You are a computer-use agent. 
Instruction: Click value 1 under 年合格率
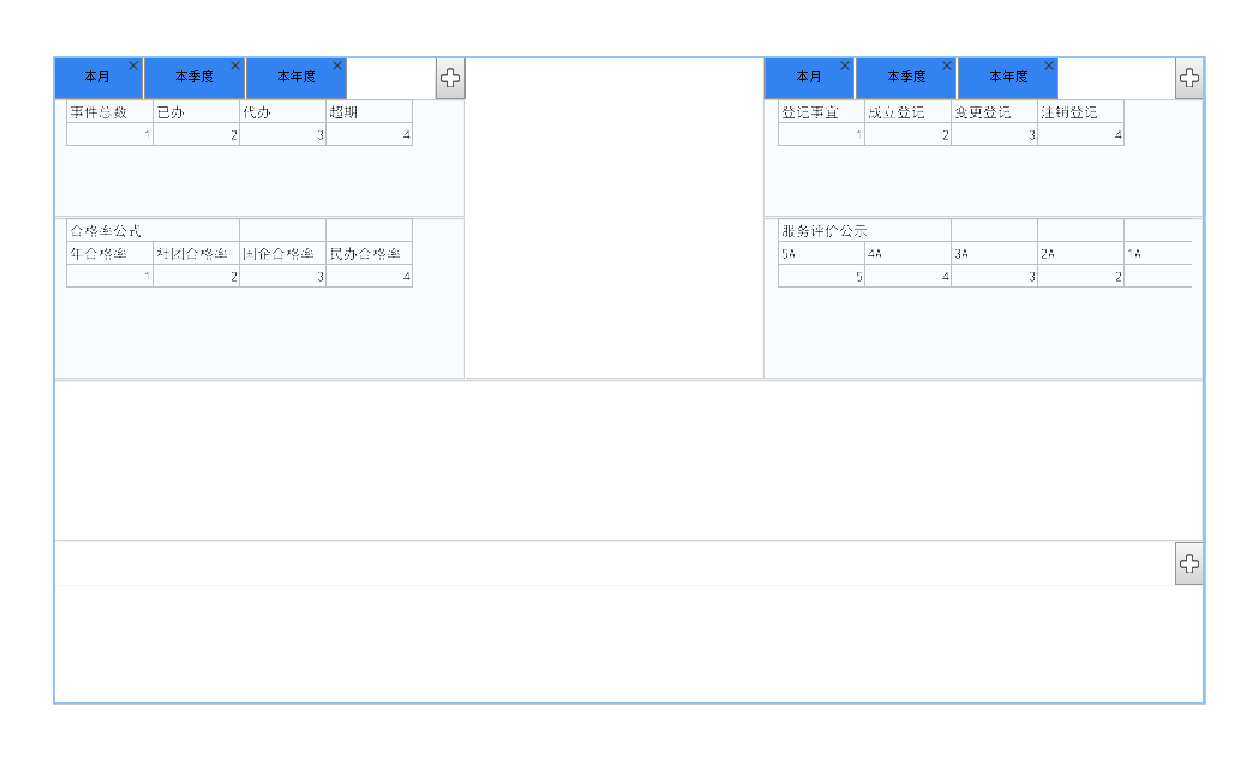pyautogui.click(x=110, y=277)
